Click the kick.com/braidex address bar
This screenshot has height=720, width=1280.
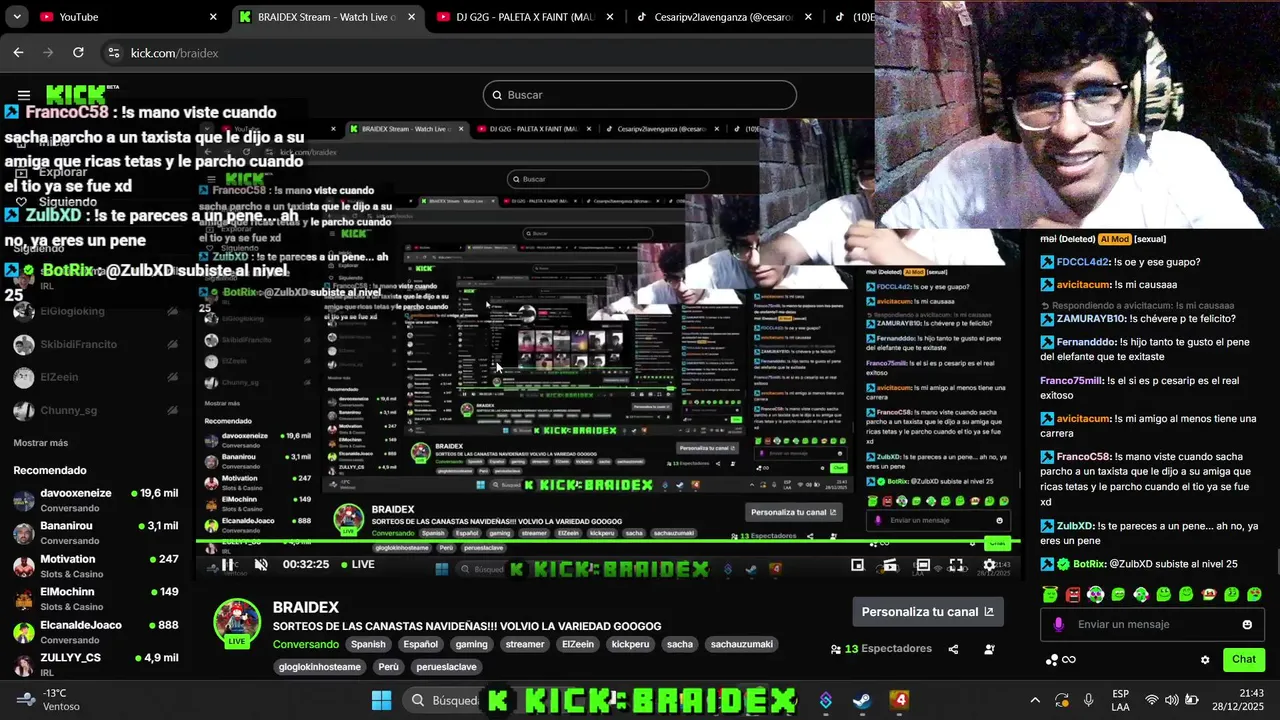[x=490, y=53]
